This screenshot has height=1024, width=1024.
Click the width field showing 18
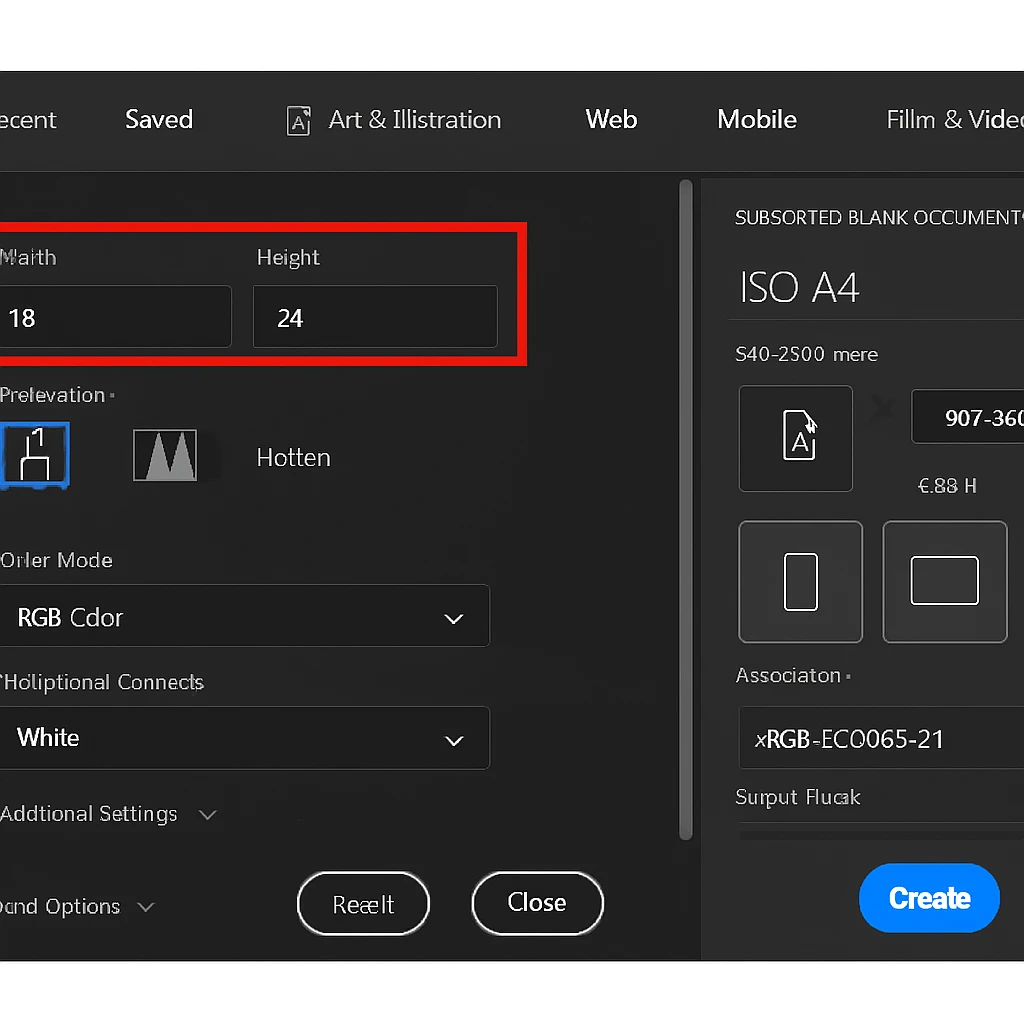pyautogui.click(x=114, y=318)
